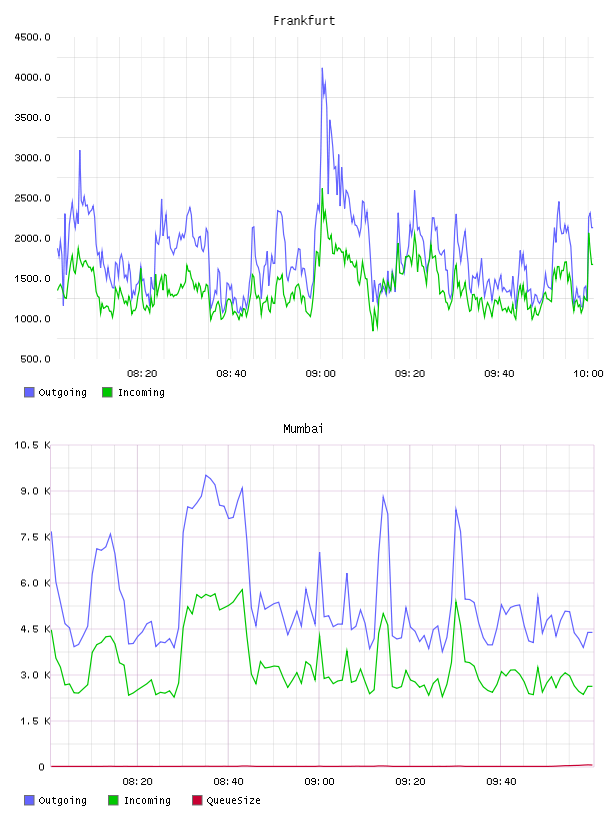608x816 pixels.
Task: Click the blue Outgoing swatch in Mumbai legend
Action: 29,800
